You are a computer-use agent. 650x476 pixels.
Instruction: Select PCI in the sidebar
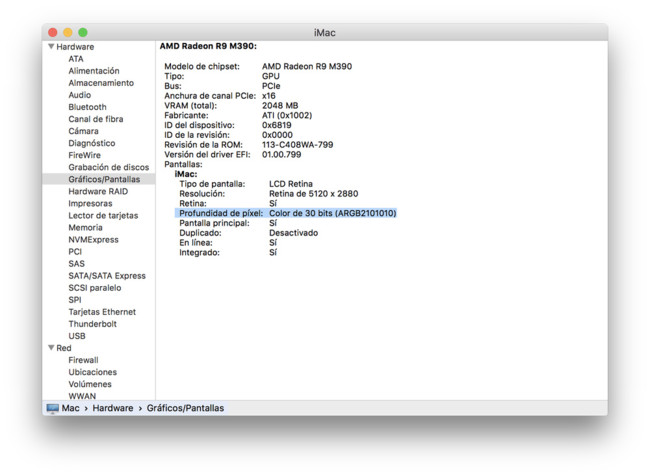[75, 252]
